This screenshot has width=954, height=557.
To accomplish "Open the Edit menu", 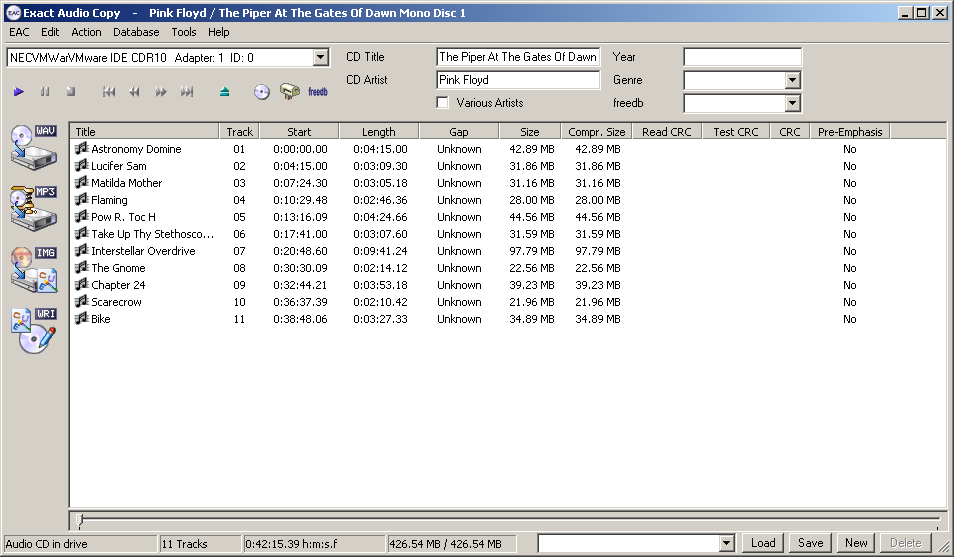I will coord(50,32).
